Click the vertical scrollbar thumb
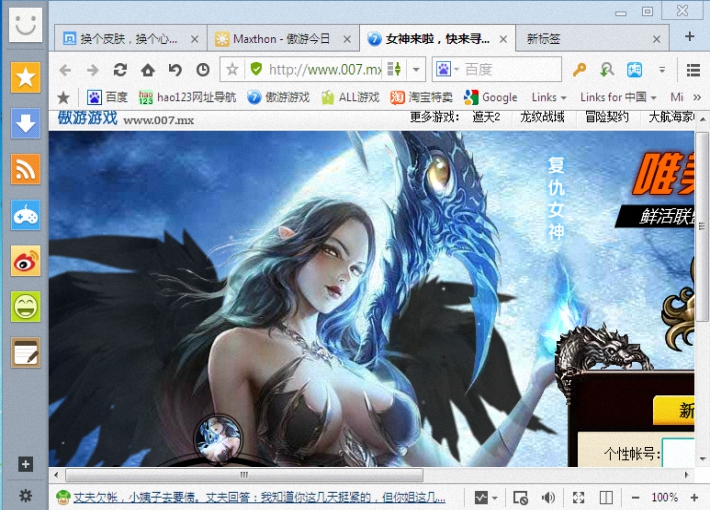Image resolution: width=710 pixels, height=510 pixels. [702, 226]
